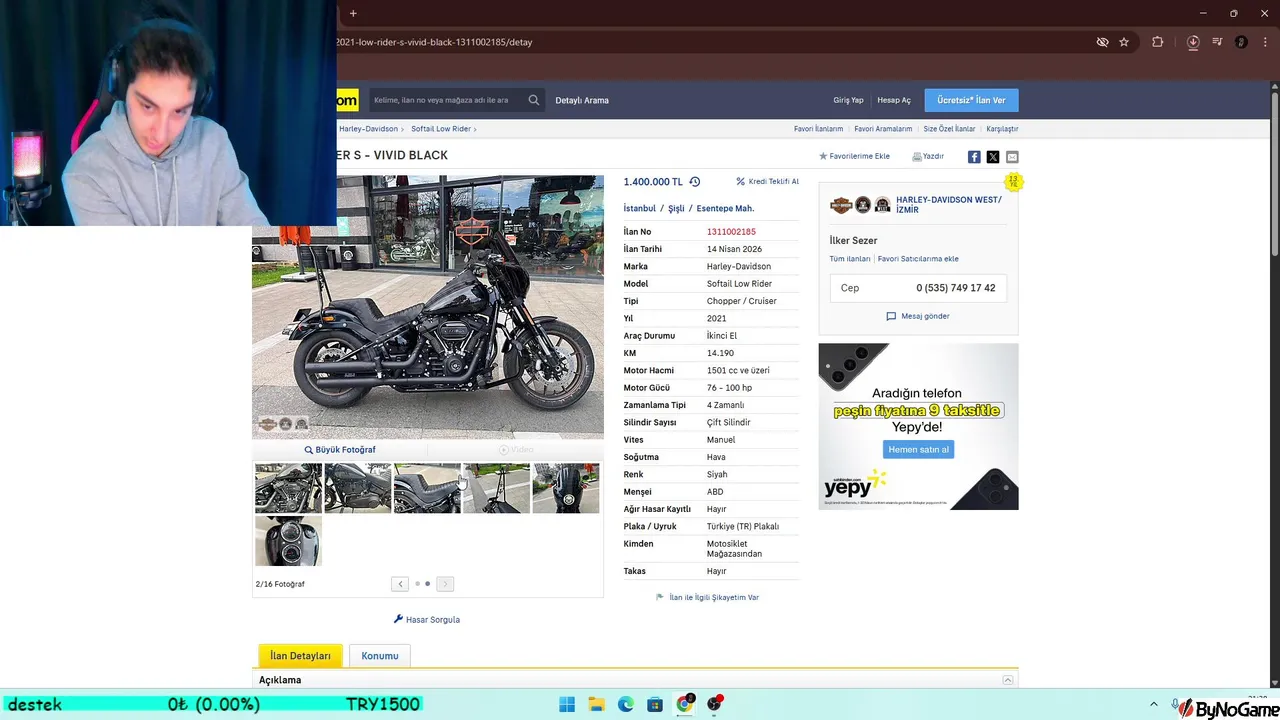The image size is (1280, 720).
Task: Show hidden tray icons chevron
Action: pos(1153,704)
